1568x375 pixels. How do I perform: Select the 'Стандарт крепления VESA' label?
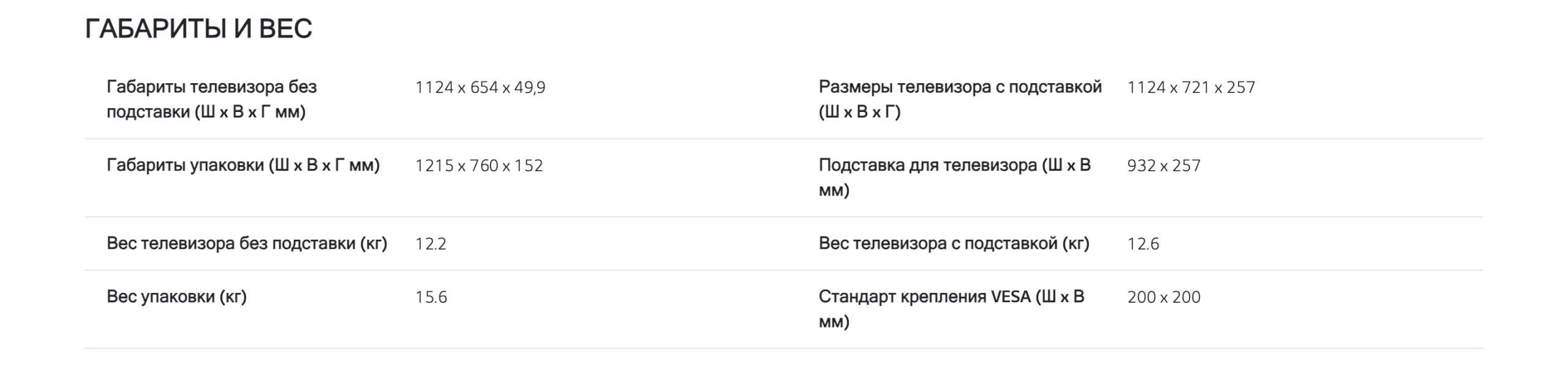pyautogui.click(x=951, y=310)
